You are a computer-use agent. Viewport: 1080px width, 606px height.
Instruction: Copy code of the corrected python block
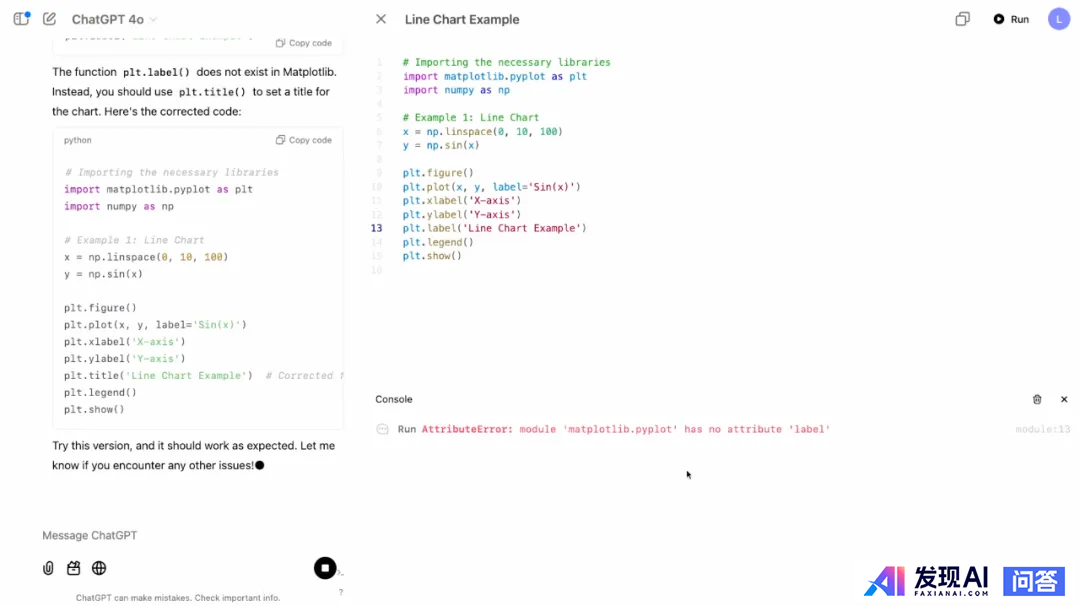pos(304,140)
